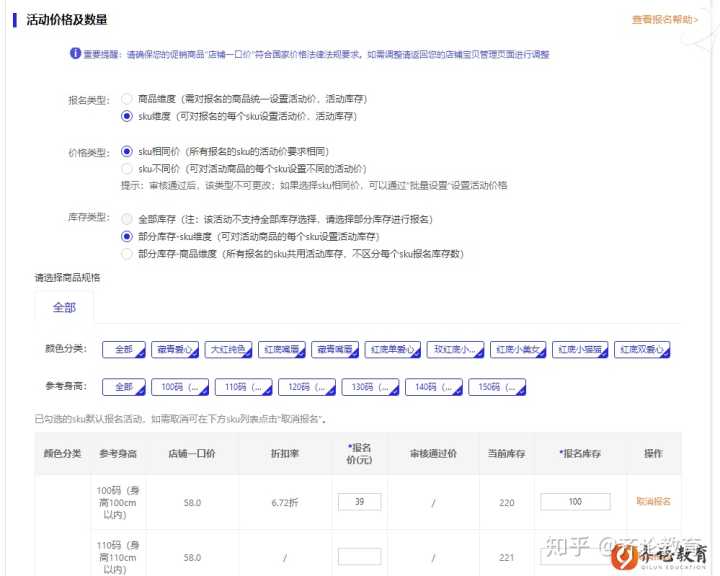Toggle the 全部 chip in 参考身高 row

pos(124,387)
